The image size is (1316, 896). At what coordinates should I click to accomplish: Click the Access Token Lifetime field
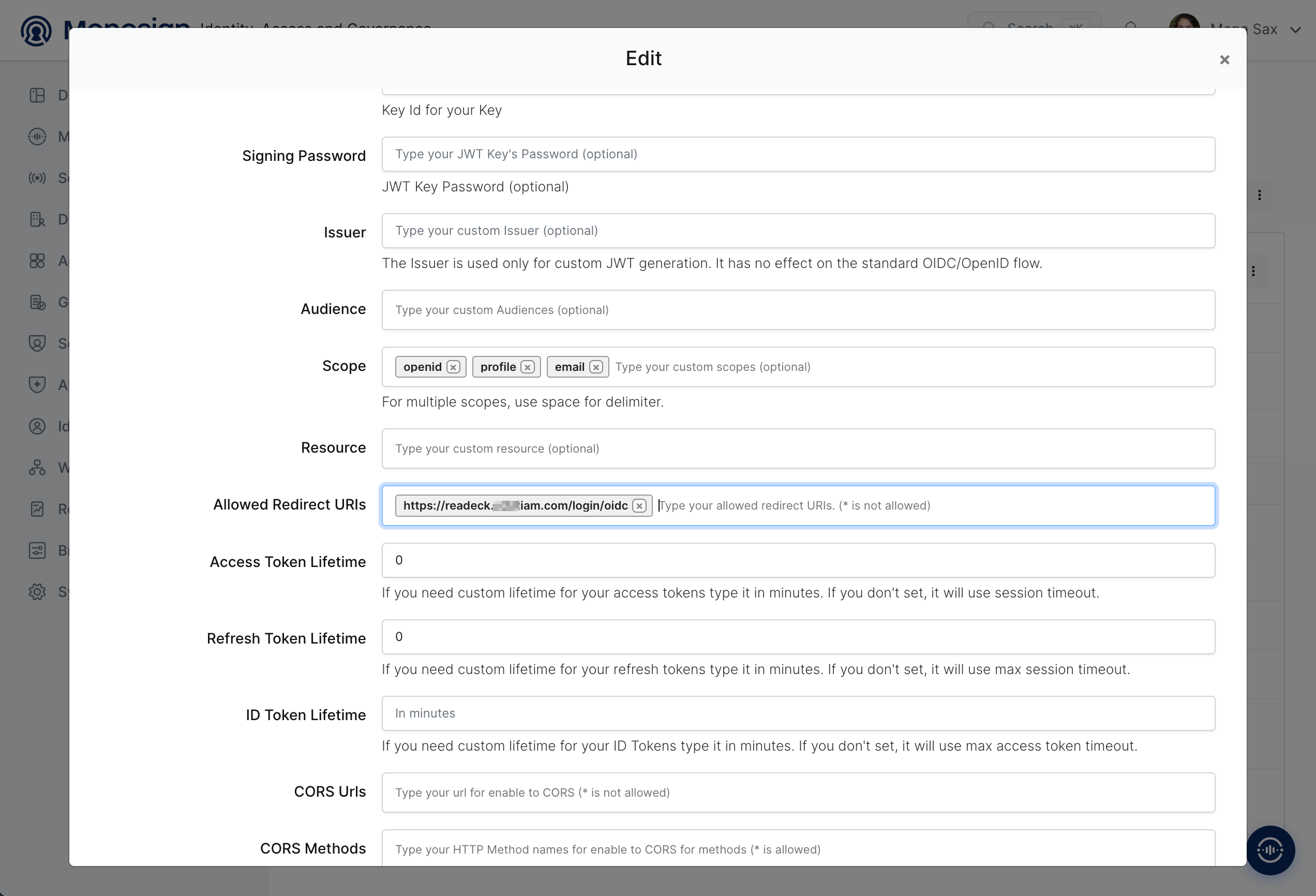(798, 560)
